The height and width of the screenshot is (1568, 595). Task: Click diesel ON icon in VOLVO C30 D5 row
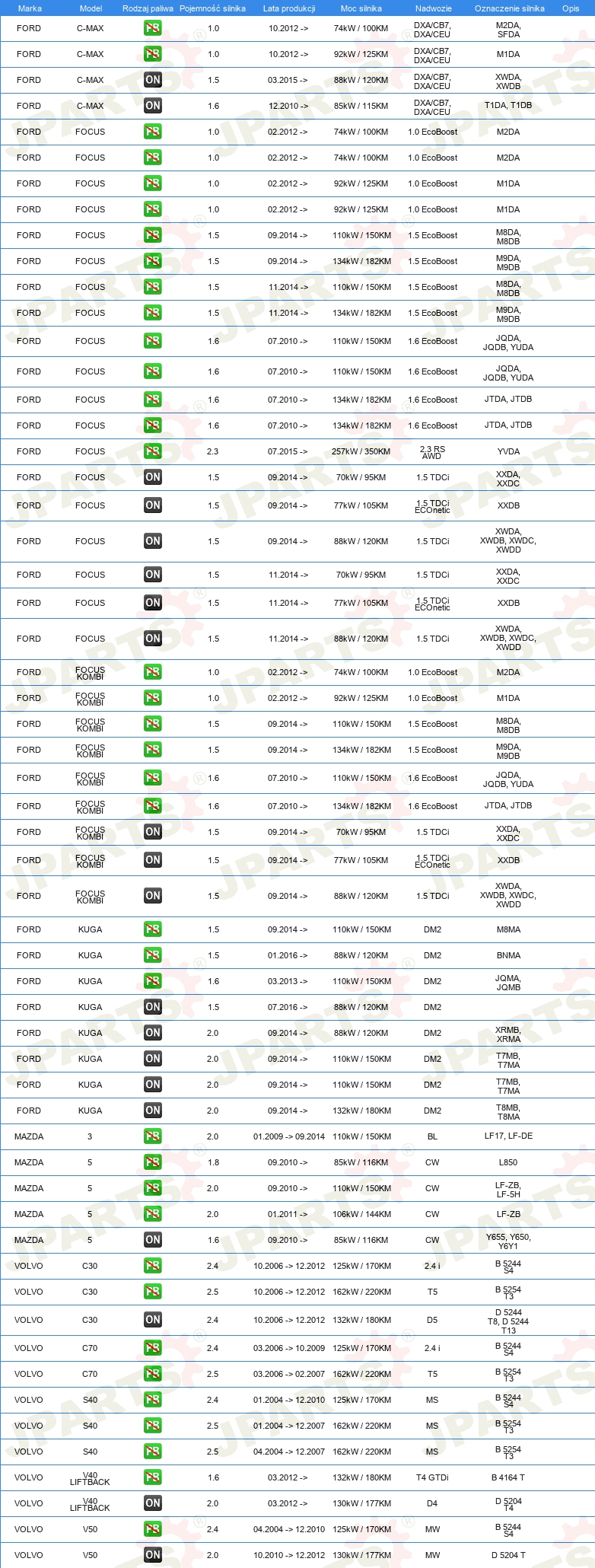point(153,1320)
